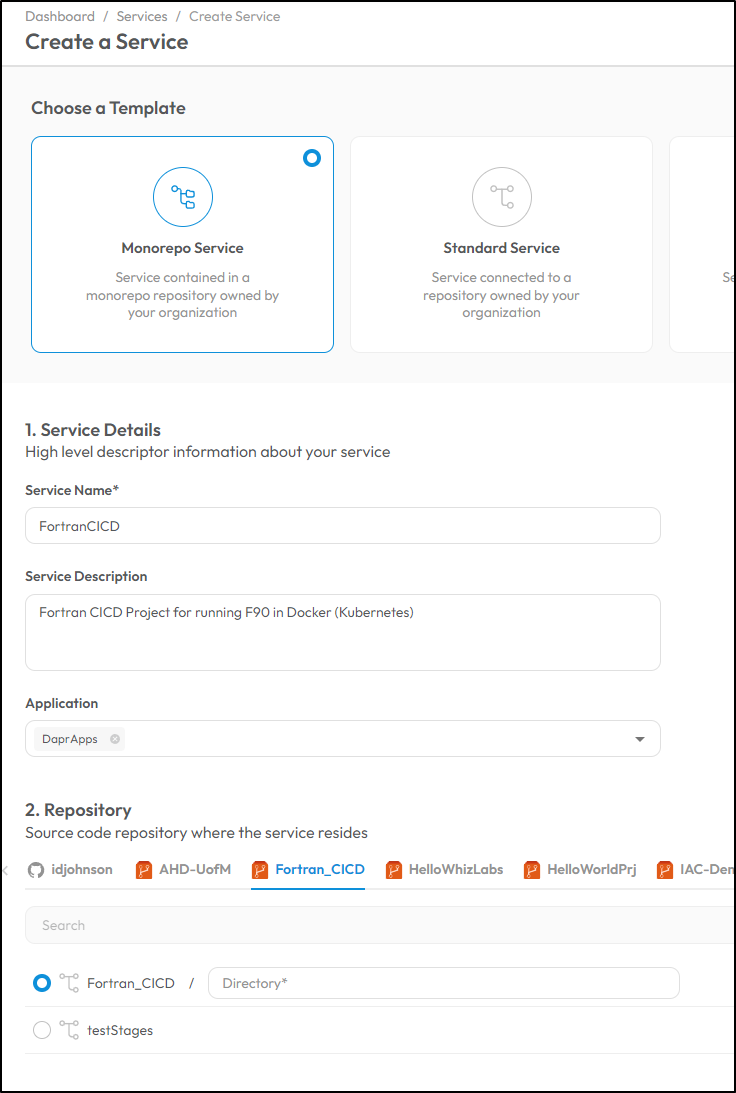Image resolution: width=736 pixels, height=1093 pixels.
Task: Show previous repository tabs with left chevron
Action: [x=6, y=870]
